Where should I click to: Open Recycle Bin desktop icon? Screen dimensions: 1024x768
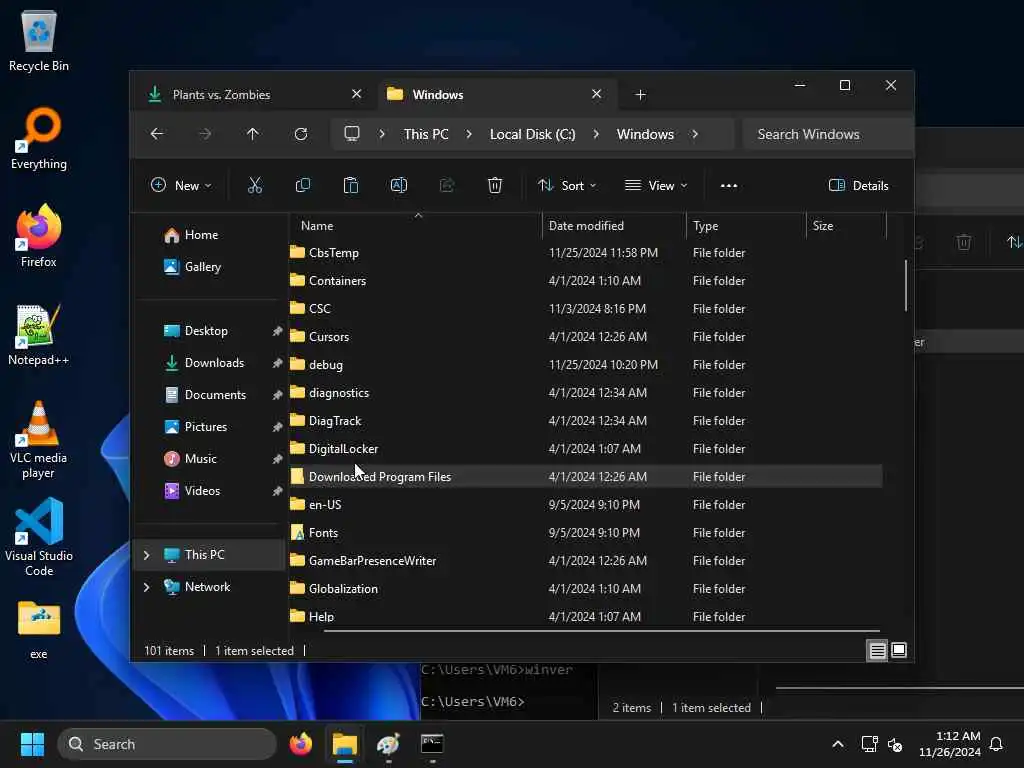click(39, 40)
